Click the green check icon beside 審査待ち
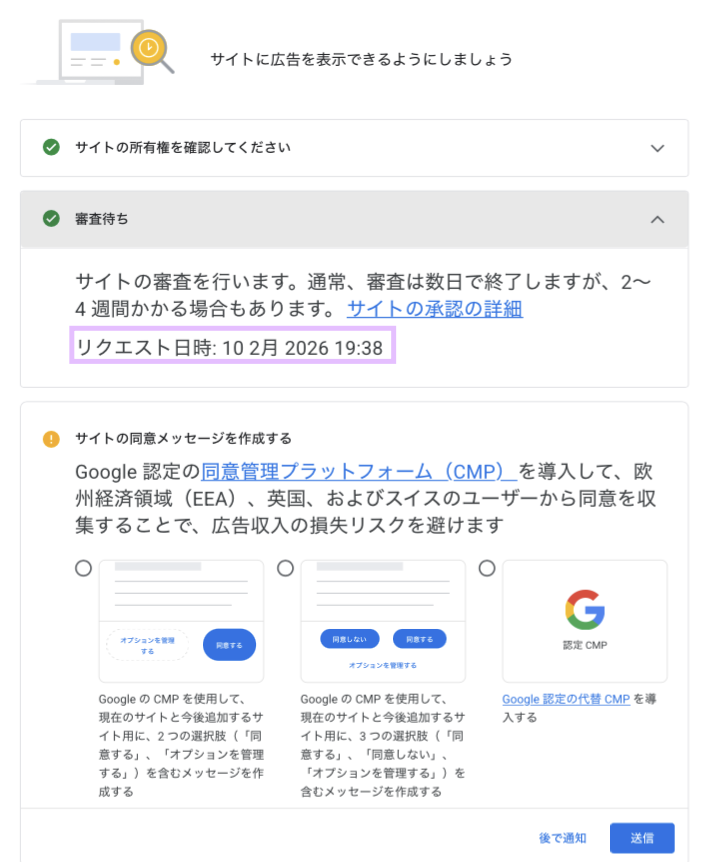 (x=51, y=218)
